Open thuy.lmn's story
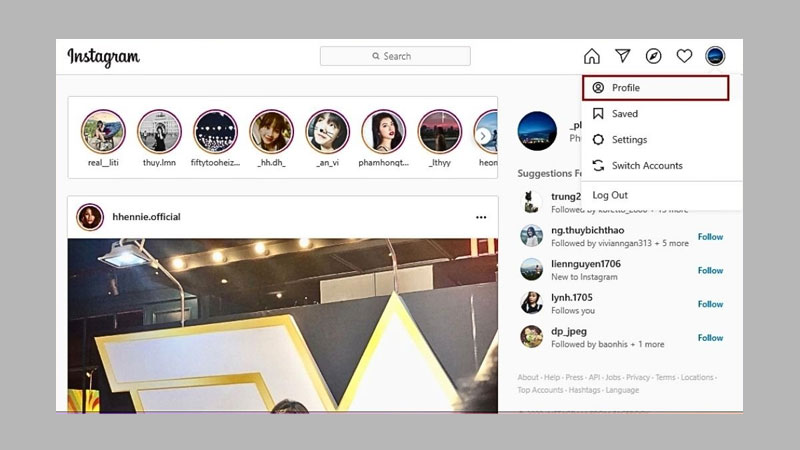Viewport: 800px width, 450px height. tap(159, 132)
